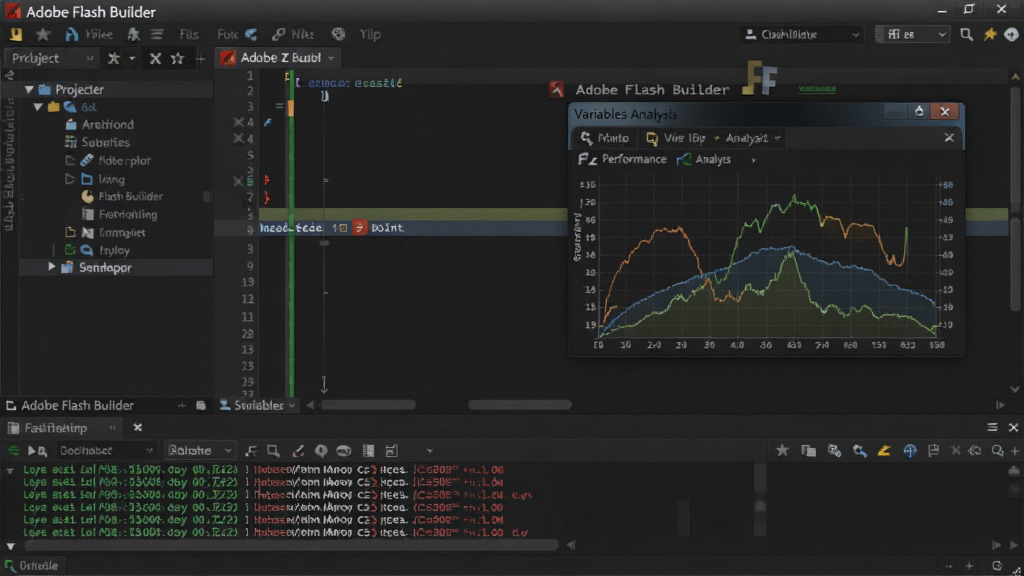Click the green back arrow in console toolbar

(12, 451)
